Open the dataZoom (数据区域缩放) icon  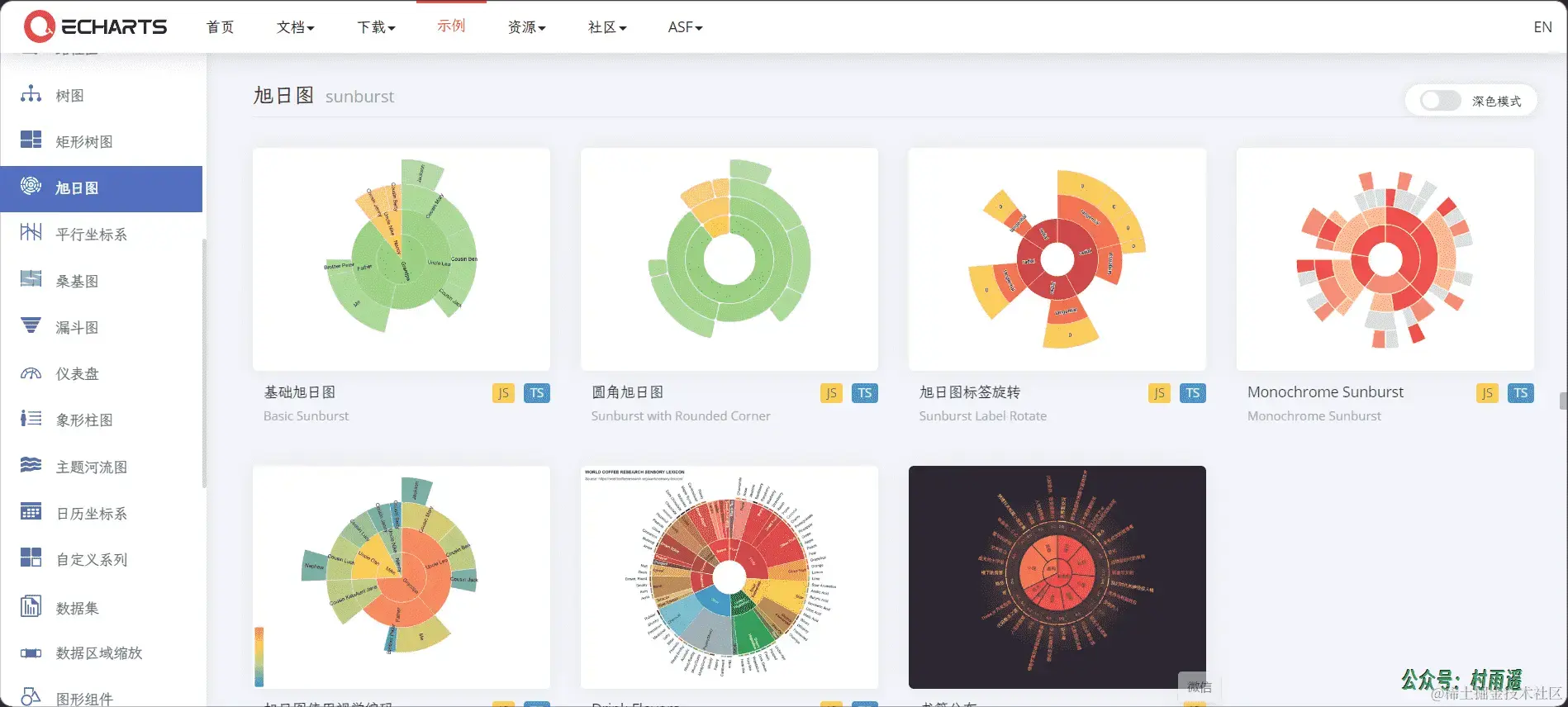[x=31, y=652]
